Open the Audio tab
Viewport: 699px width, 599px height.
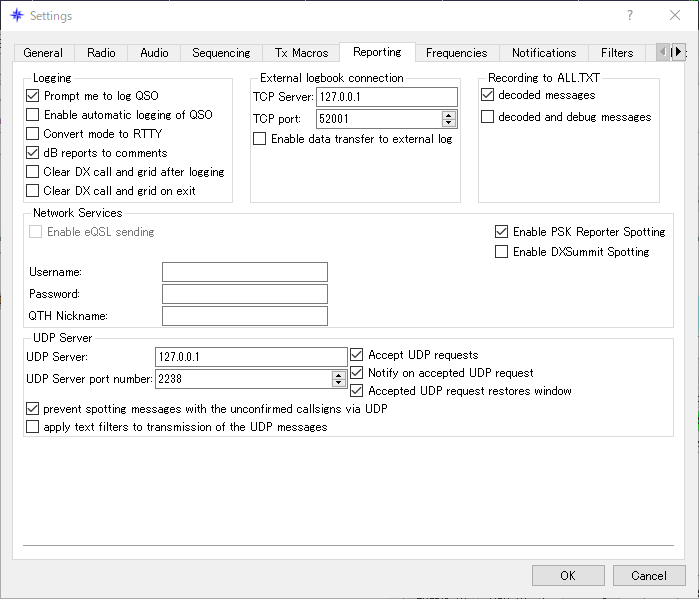tap(154, 53)
